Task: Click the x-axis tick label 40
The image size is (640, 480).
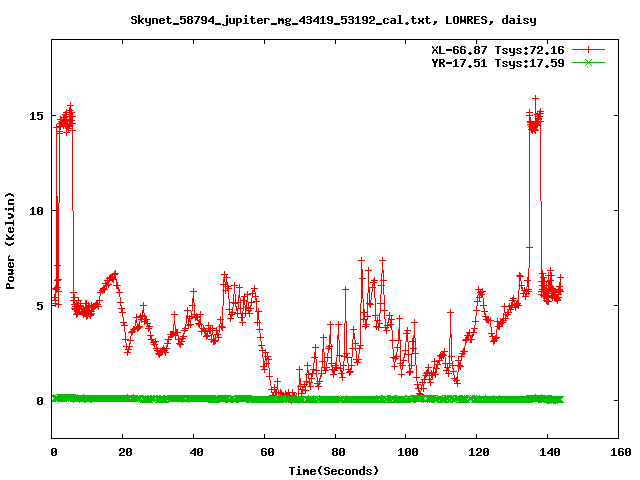Action: 196,452
